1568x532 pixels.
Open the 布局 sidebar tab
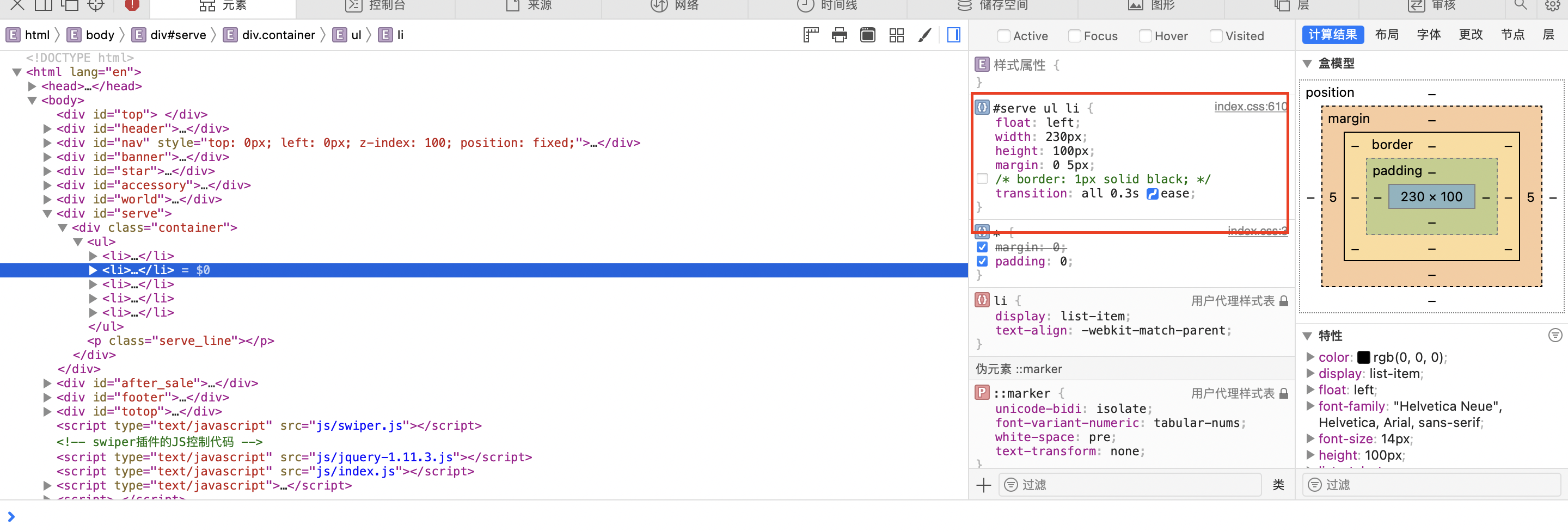tap(1387, 35)
